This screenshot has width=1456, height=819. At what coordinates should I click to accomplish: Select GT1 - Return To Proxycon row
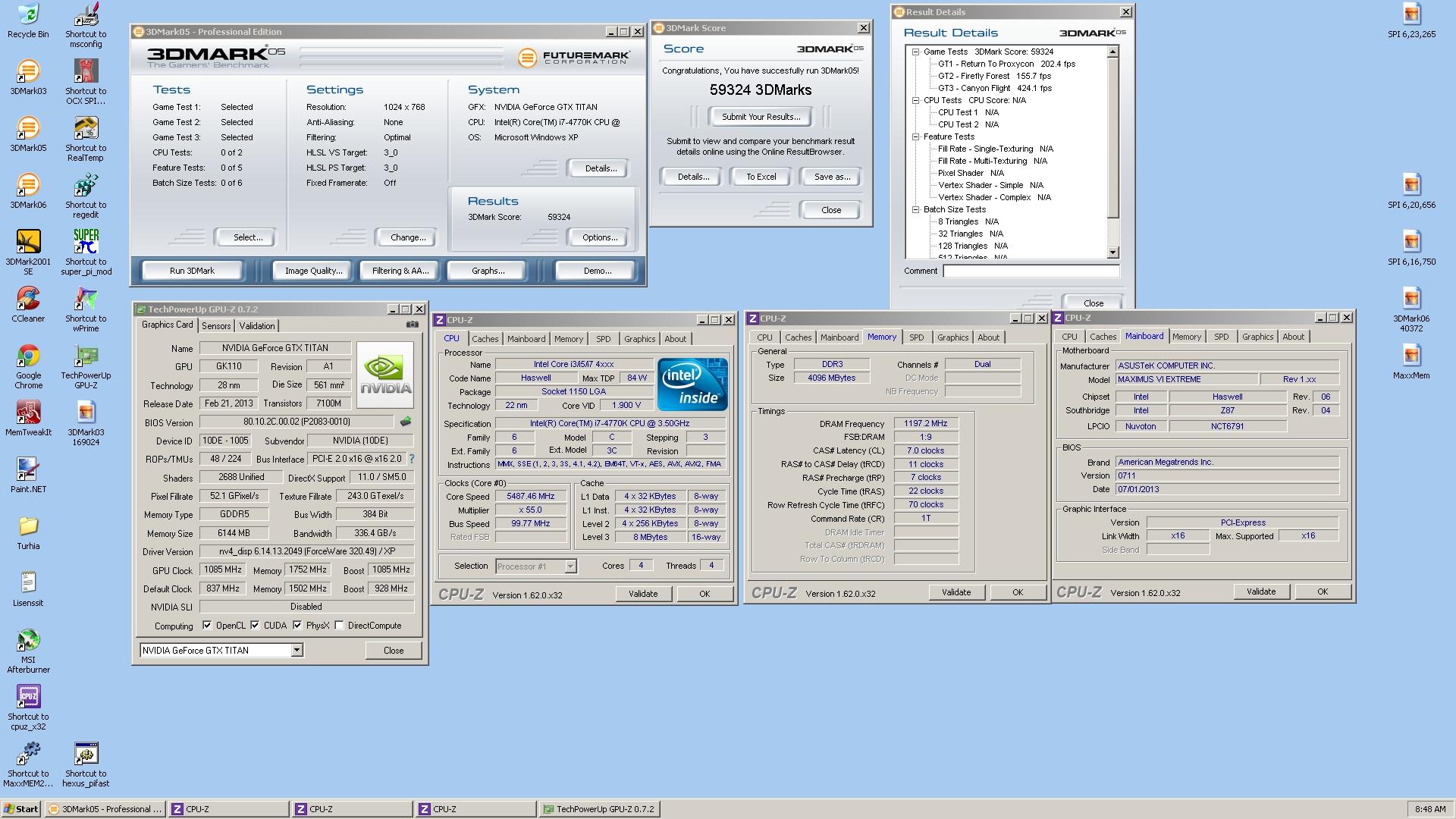1006,64
